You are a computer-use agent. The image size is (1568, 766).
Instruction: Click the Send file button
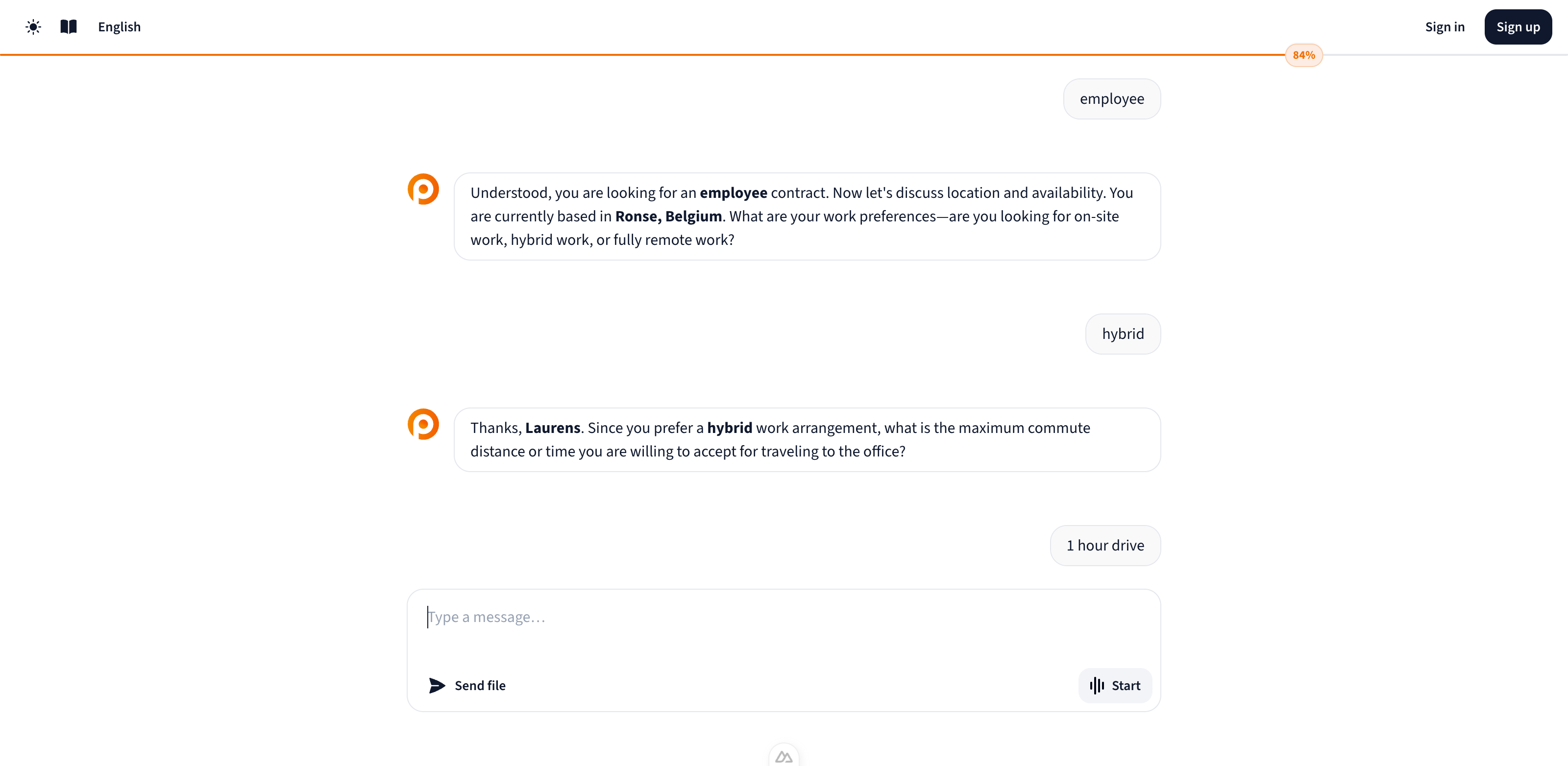[480, 685]
